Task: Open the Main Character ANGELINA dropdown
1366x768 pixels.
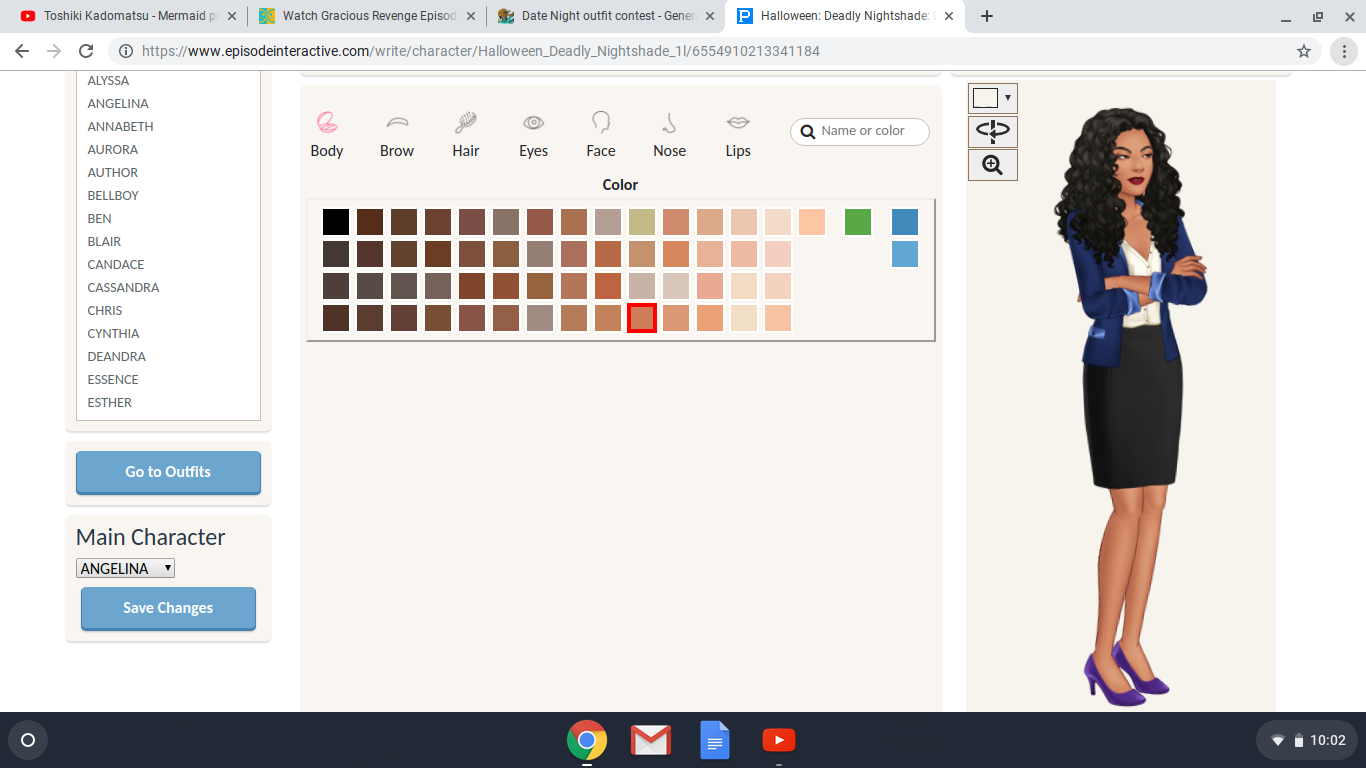Action: coord(125,568)
